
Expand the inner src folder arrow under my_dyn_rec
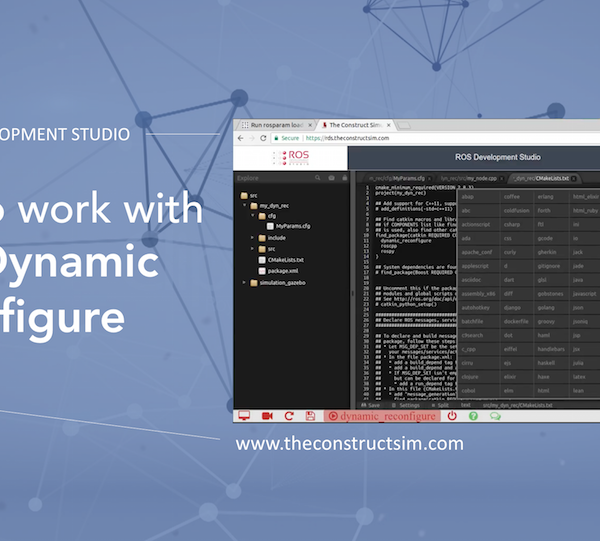[x=252, y=249]
